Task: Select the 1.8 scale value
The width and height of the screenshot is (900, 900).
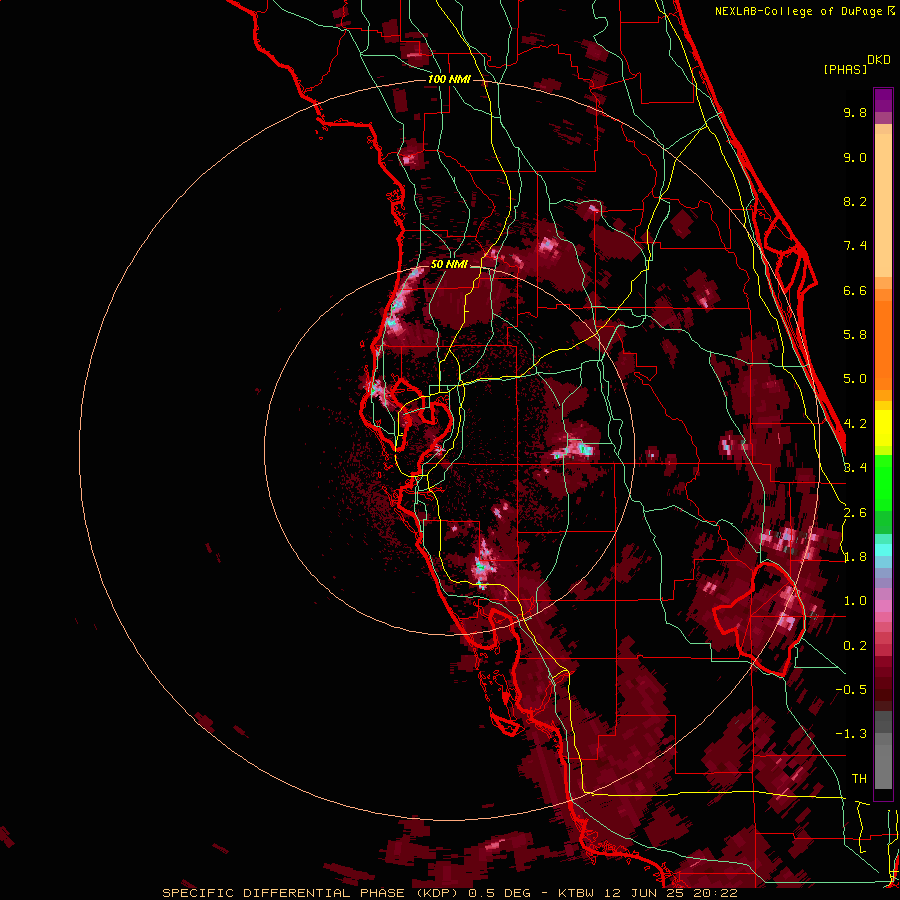Action: click(x=855, y=557)
